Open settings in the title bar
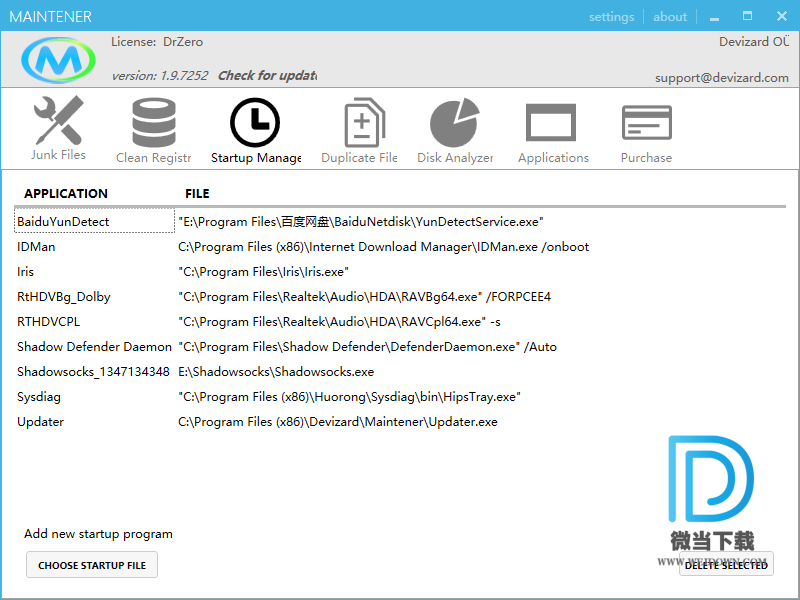Viewport: 800px width, 600px height. click(x=611, y=17)
